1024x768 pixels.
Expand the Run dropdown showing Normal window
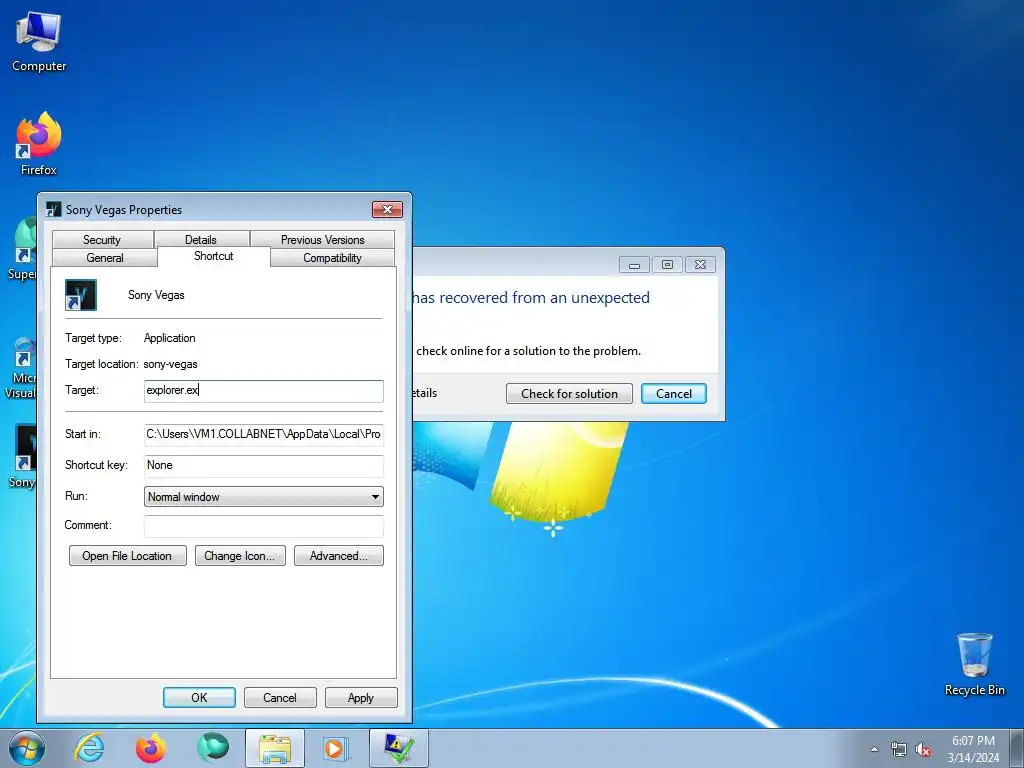(x=263, y=496)
